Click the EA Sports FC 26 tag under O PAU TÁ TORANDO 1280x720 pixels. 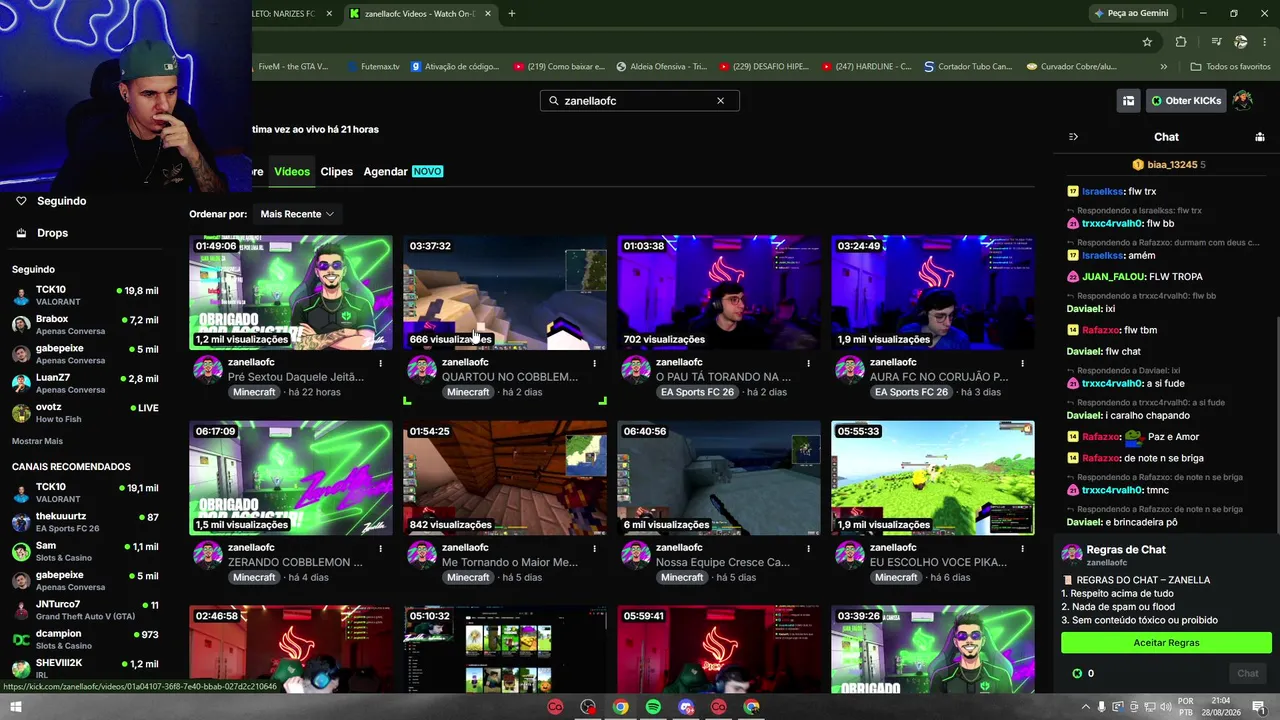698,392
